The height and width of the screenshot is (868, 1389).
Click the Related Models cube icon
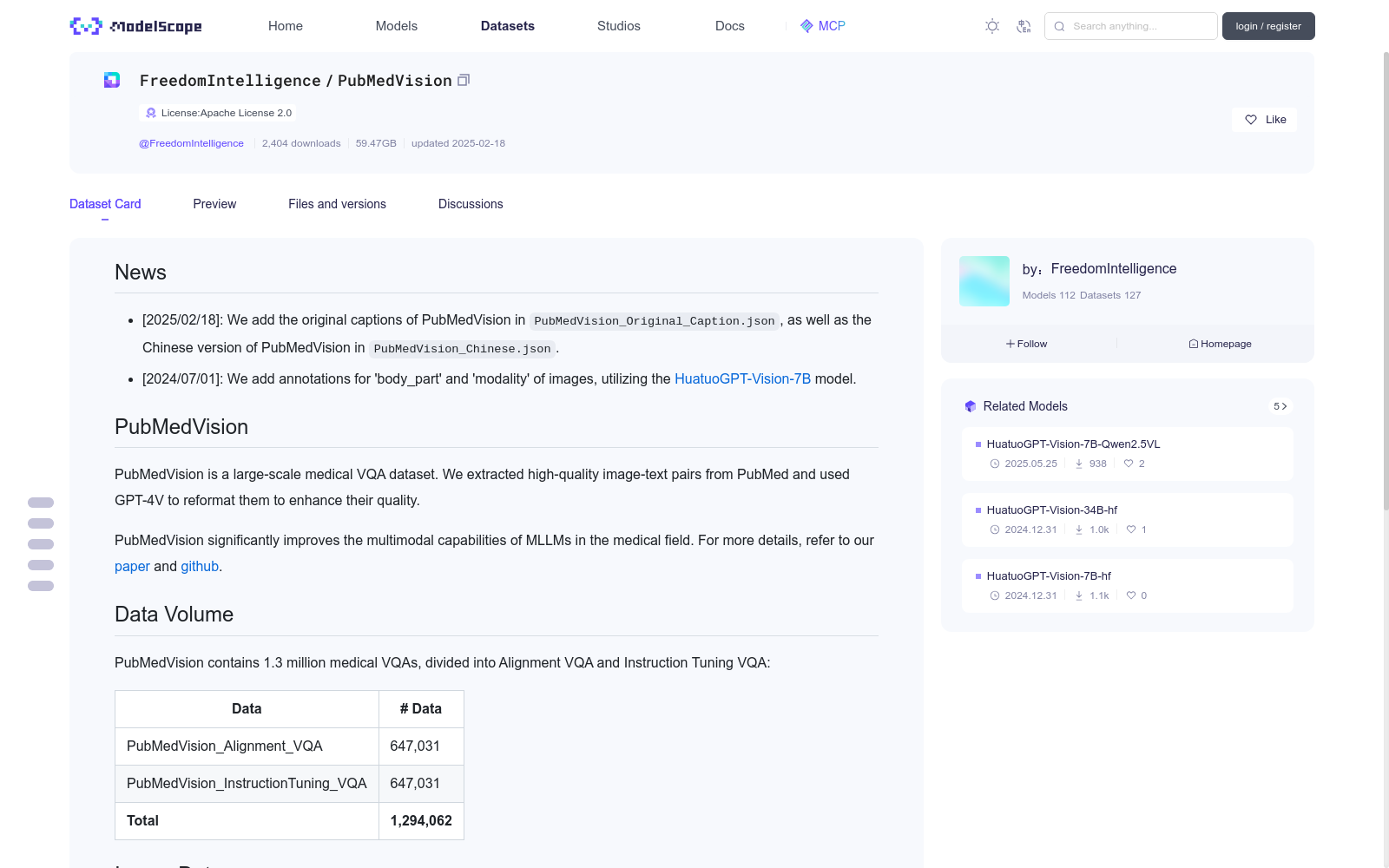click(971, 406)
